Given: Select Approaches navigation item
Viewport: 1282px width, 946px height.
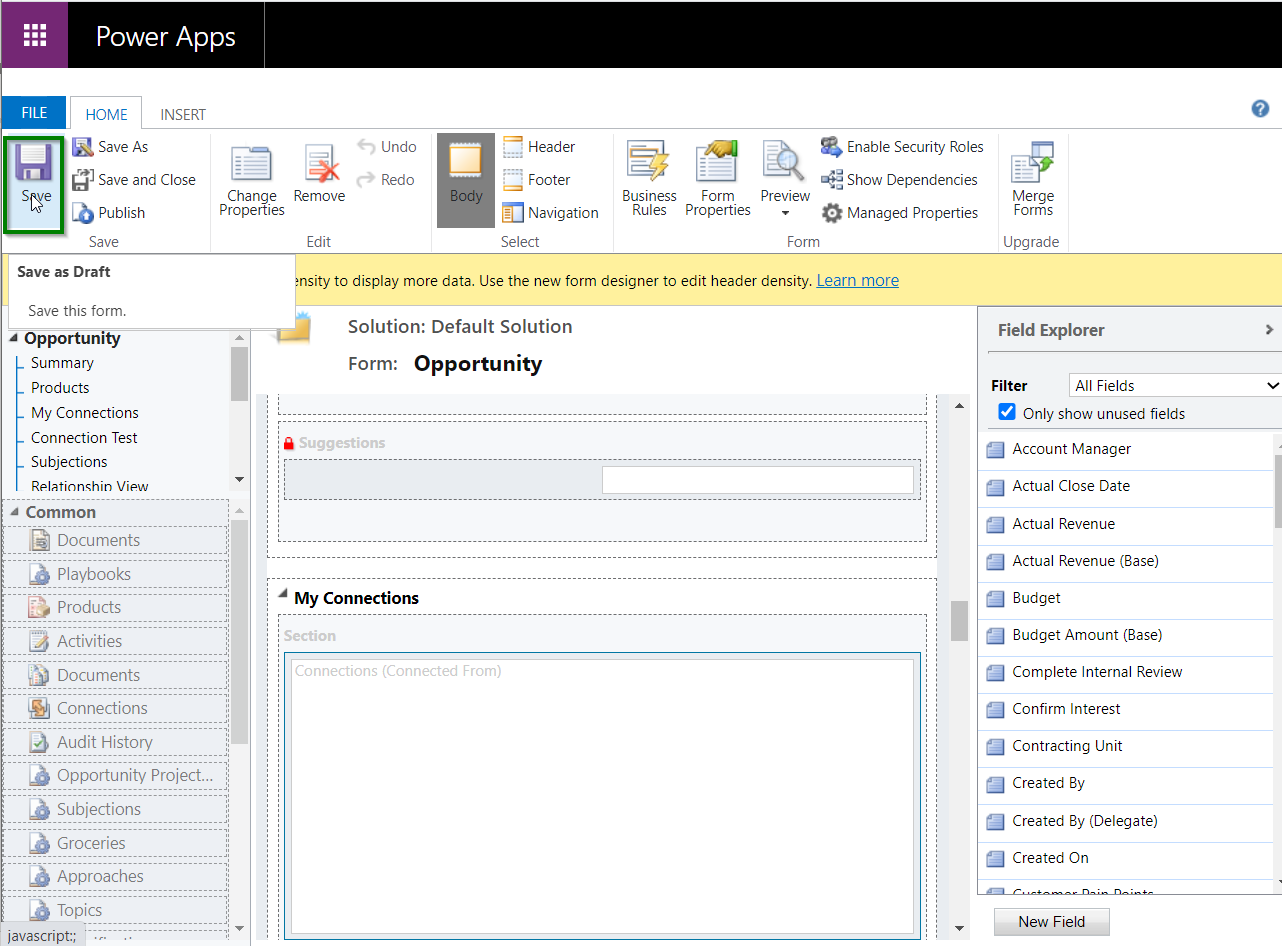Looking at the screenshot, I should pos(116,876).
